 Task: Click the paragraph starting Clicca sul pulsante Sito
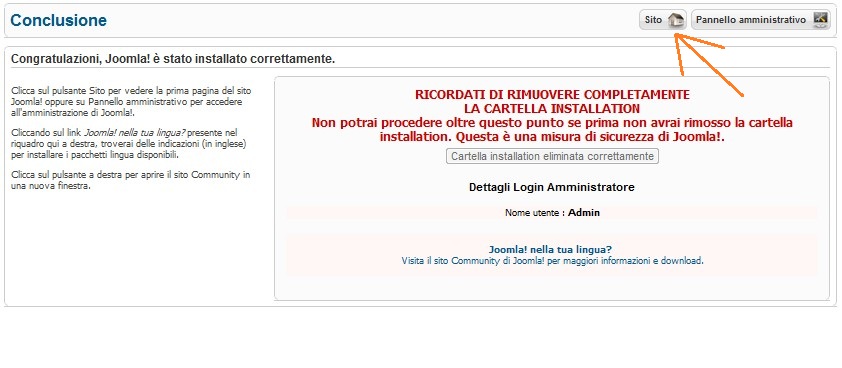[131, 102]
